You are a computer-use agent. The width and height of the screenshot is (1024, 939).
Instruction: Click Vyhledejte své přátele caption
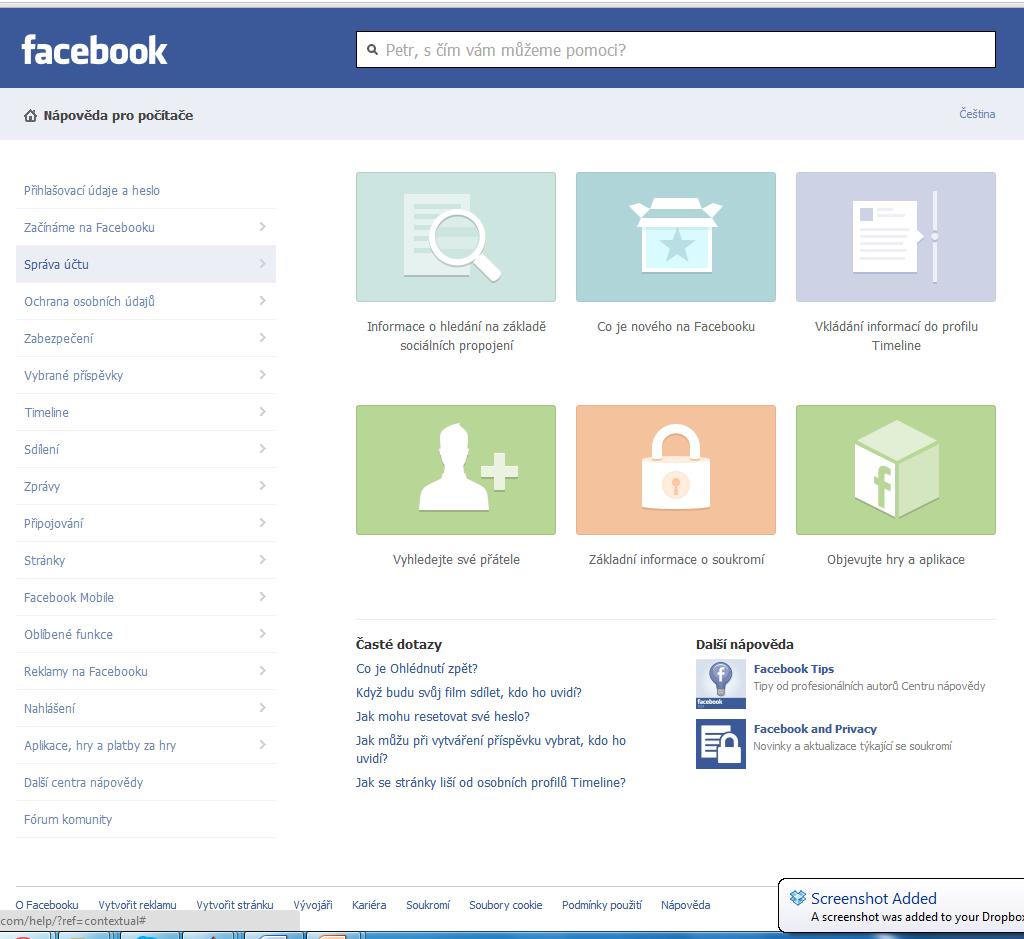[456, 560]
